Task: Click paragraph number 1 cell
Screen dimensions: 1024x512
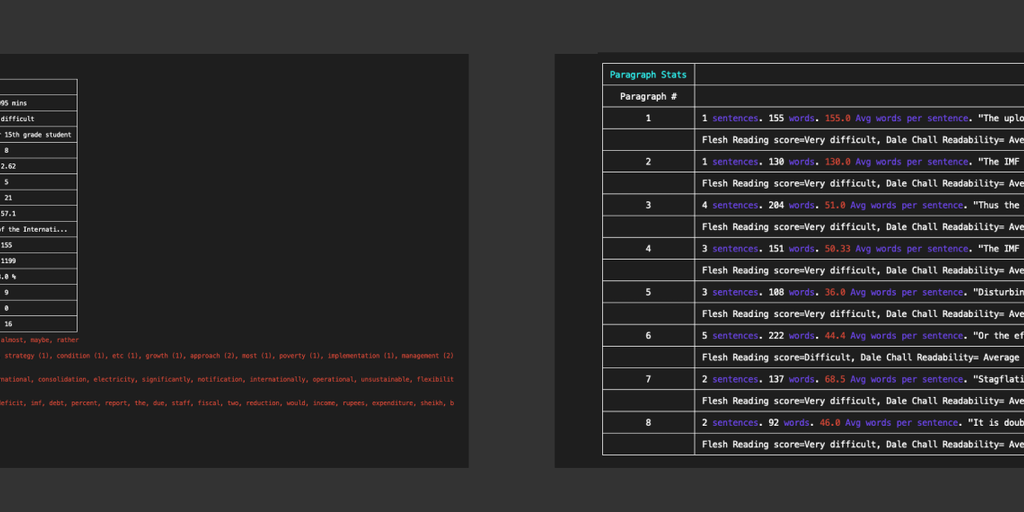Action: tap(648, 118)
